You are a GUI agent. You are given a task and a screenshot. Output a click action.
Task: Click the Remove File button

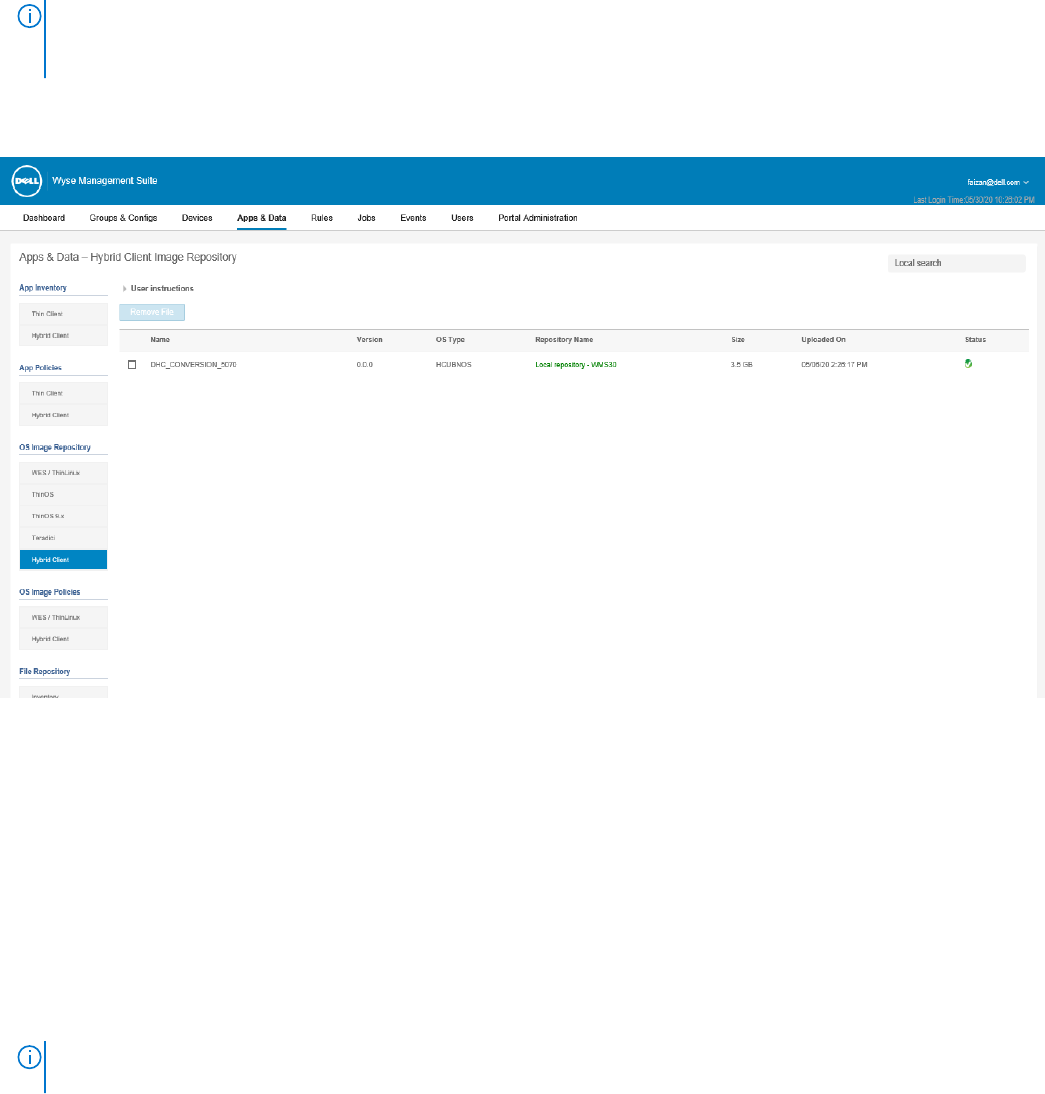(x=152, y=312)
